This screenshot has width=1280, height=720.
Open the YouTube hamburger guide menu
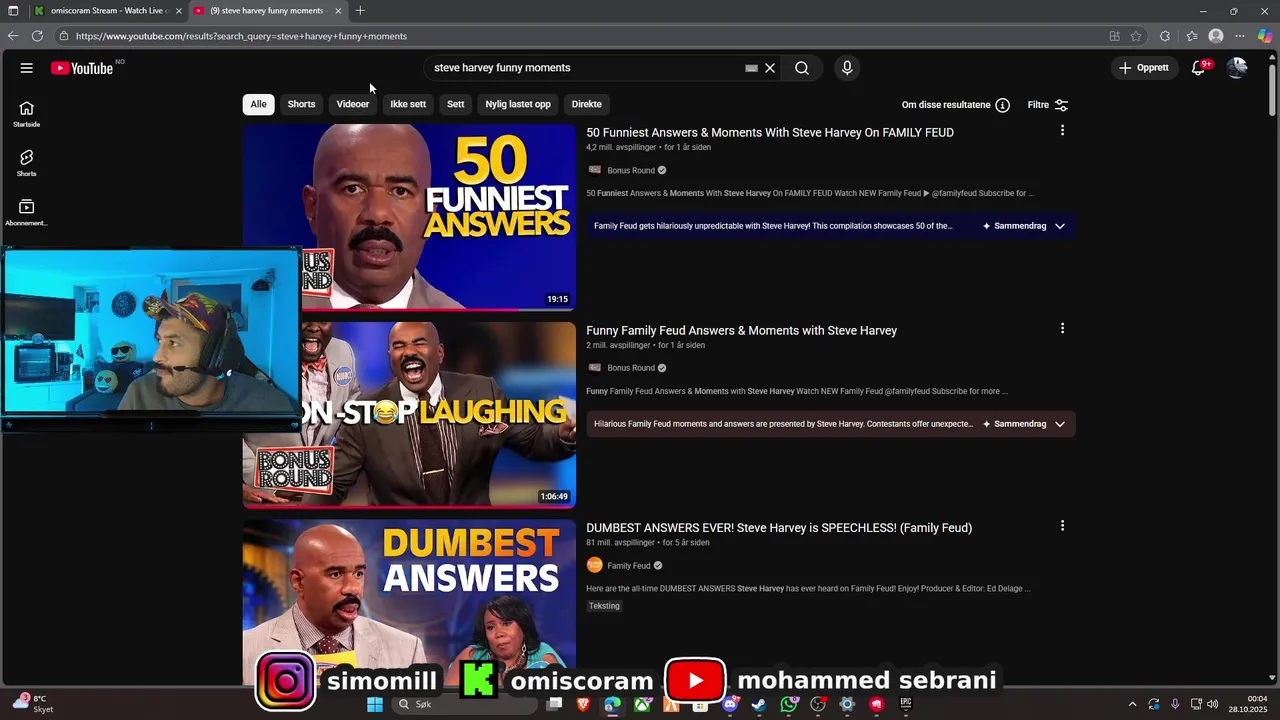(x=26, y=68)
